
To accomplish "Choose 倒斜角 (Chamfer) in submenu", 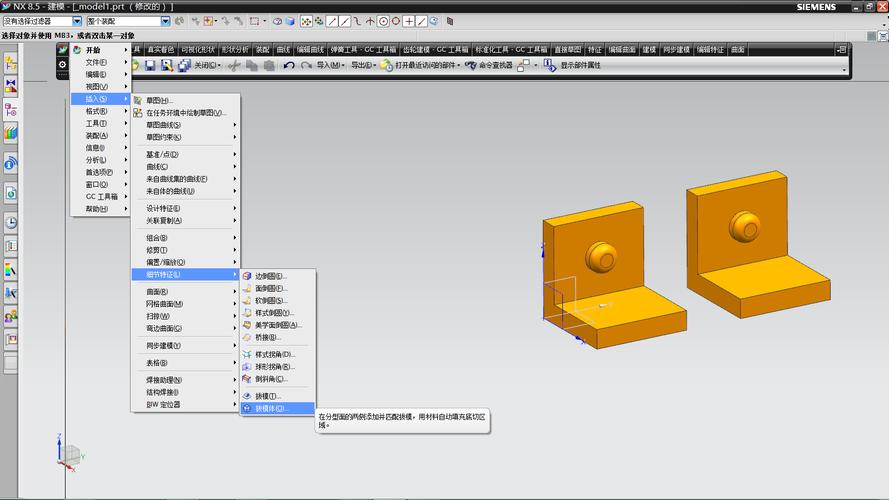I will click(x=269, y=379).
